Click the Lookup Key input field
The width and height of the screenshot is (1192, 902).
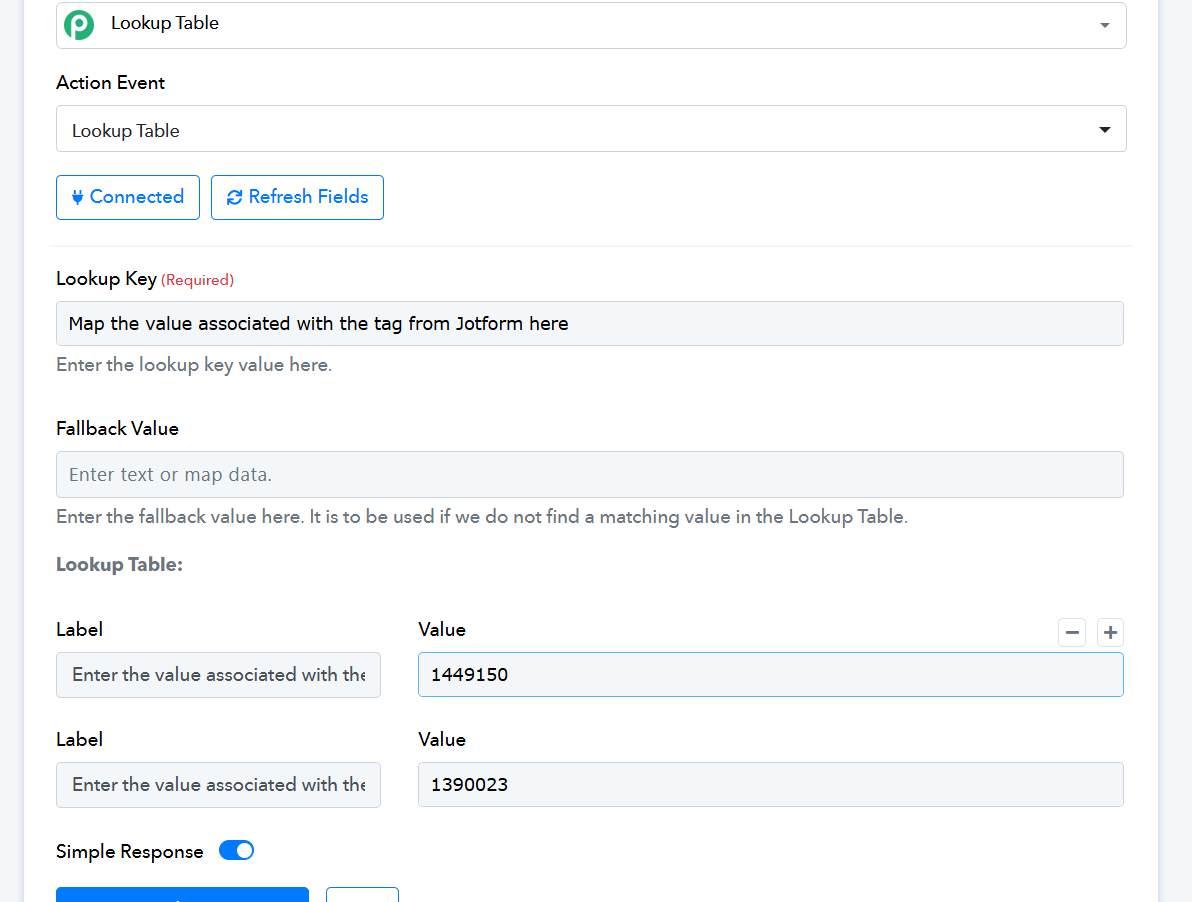click(590, 324)
